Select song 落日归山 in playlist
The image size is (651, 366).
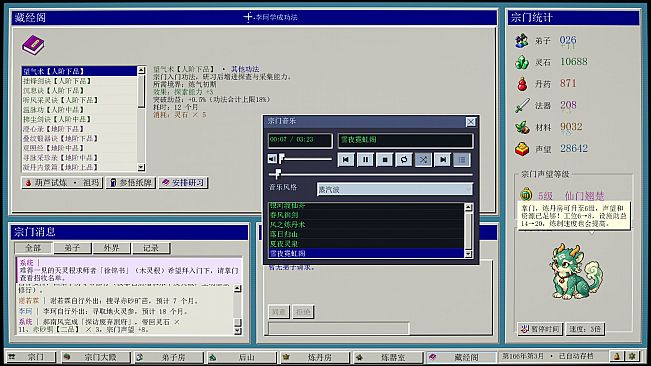[366, 234]
